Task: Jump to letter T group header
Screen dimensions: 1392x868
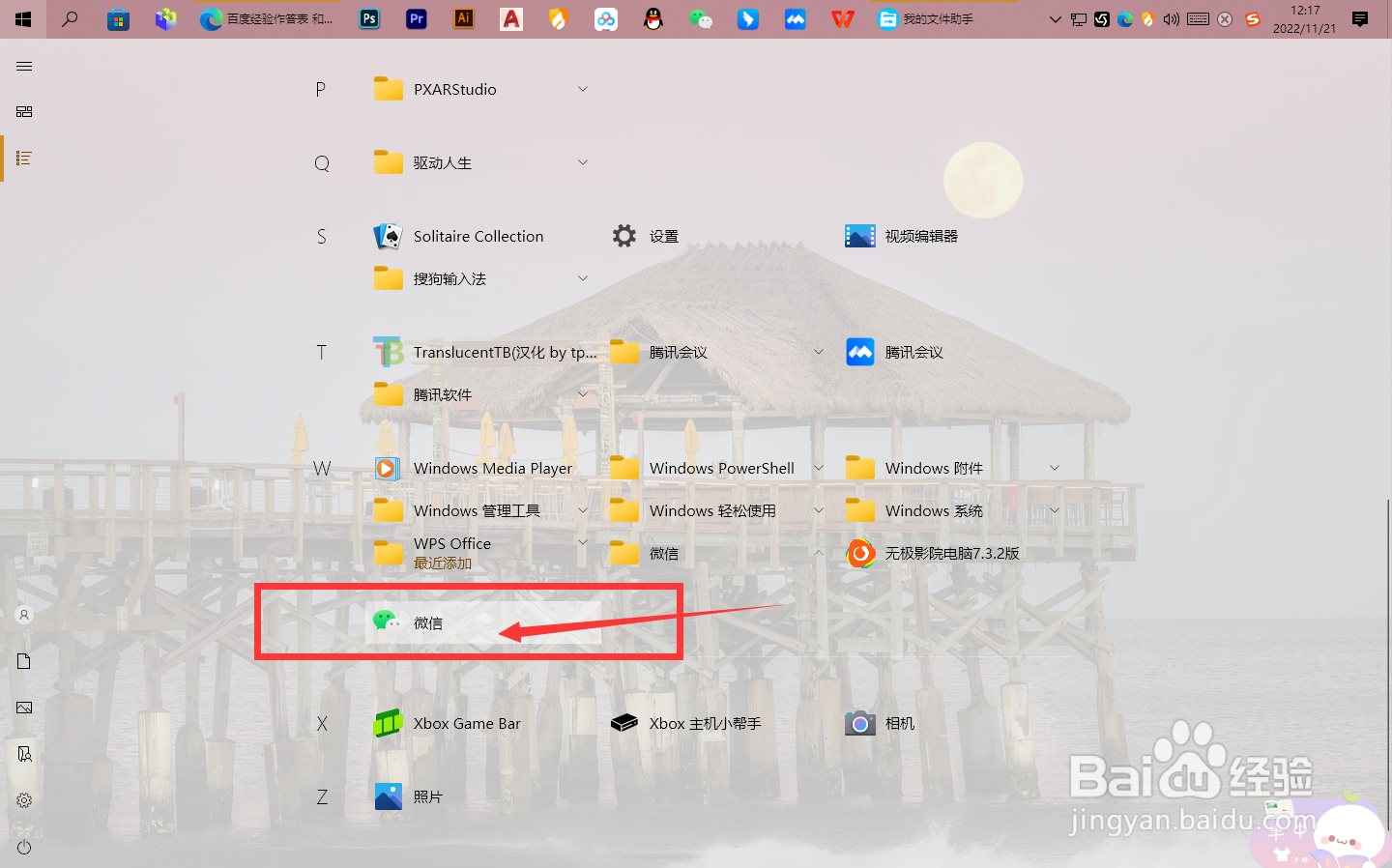Action: tap(321, 353)
